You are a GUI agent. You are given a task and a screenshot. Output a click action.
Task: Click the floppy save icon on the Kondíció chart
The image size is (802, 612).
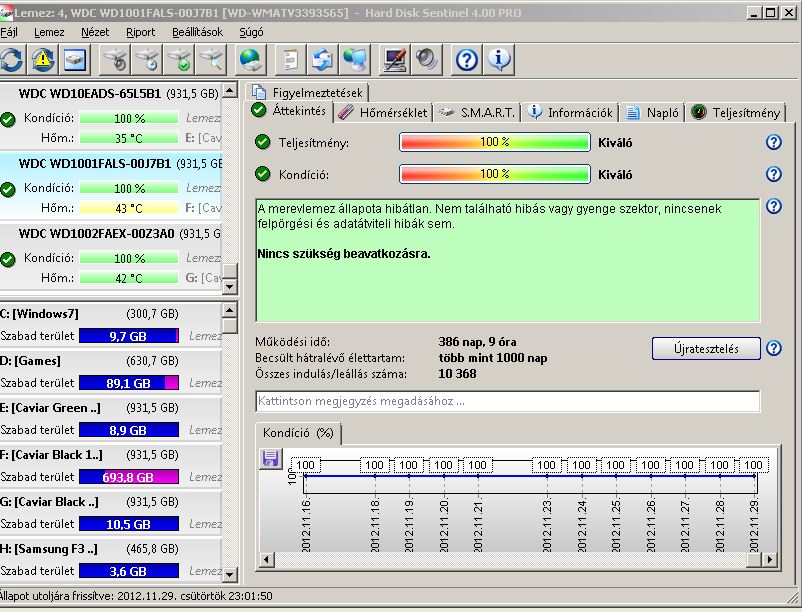270,458
